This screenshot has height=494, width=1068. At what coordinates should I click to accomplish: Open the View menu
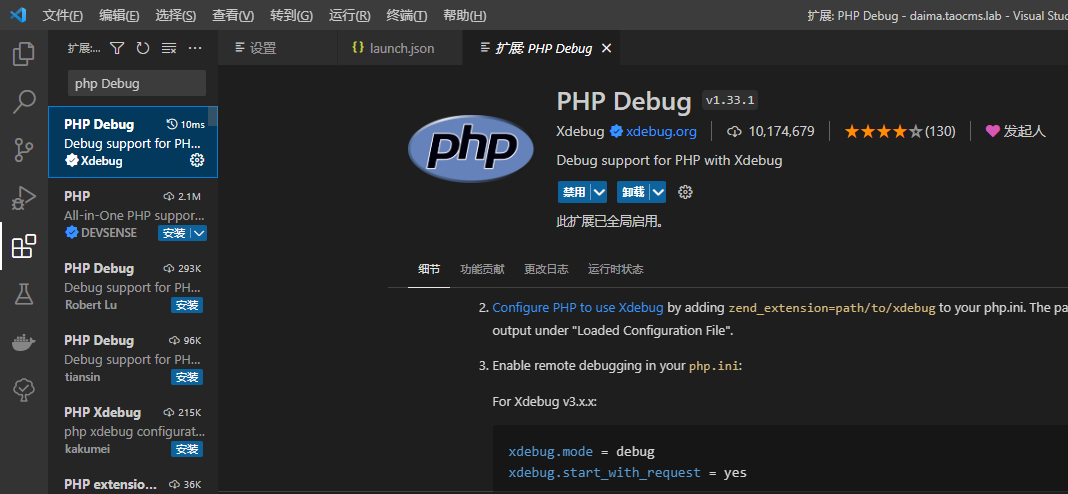pyautogui.click(x=233, y=16)
